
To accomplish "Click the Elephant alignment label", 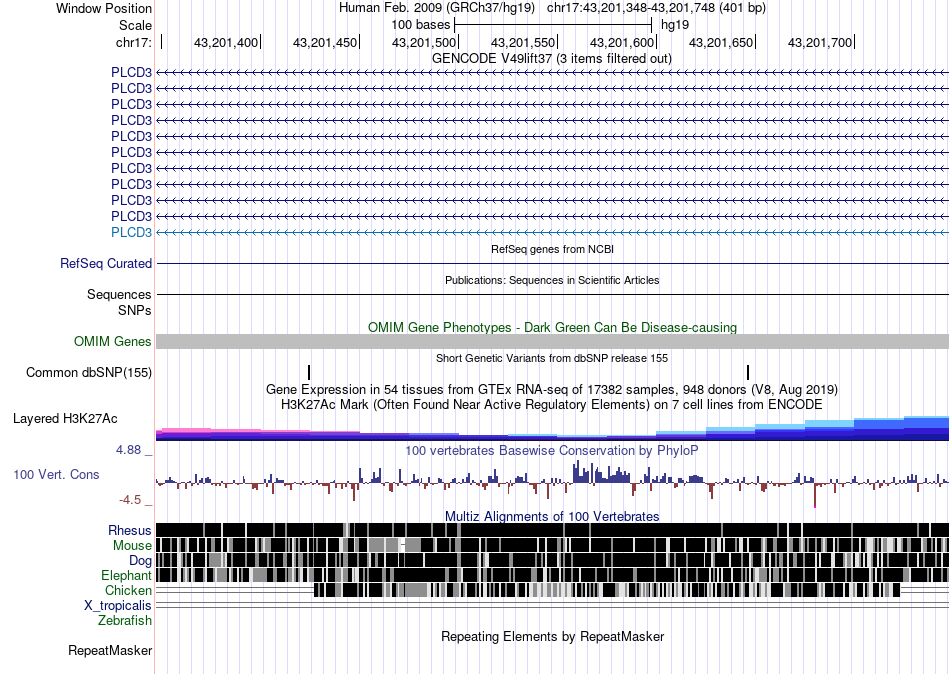I will click(126, 575).
